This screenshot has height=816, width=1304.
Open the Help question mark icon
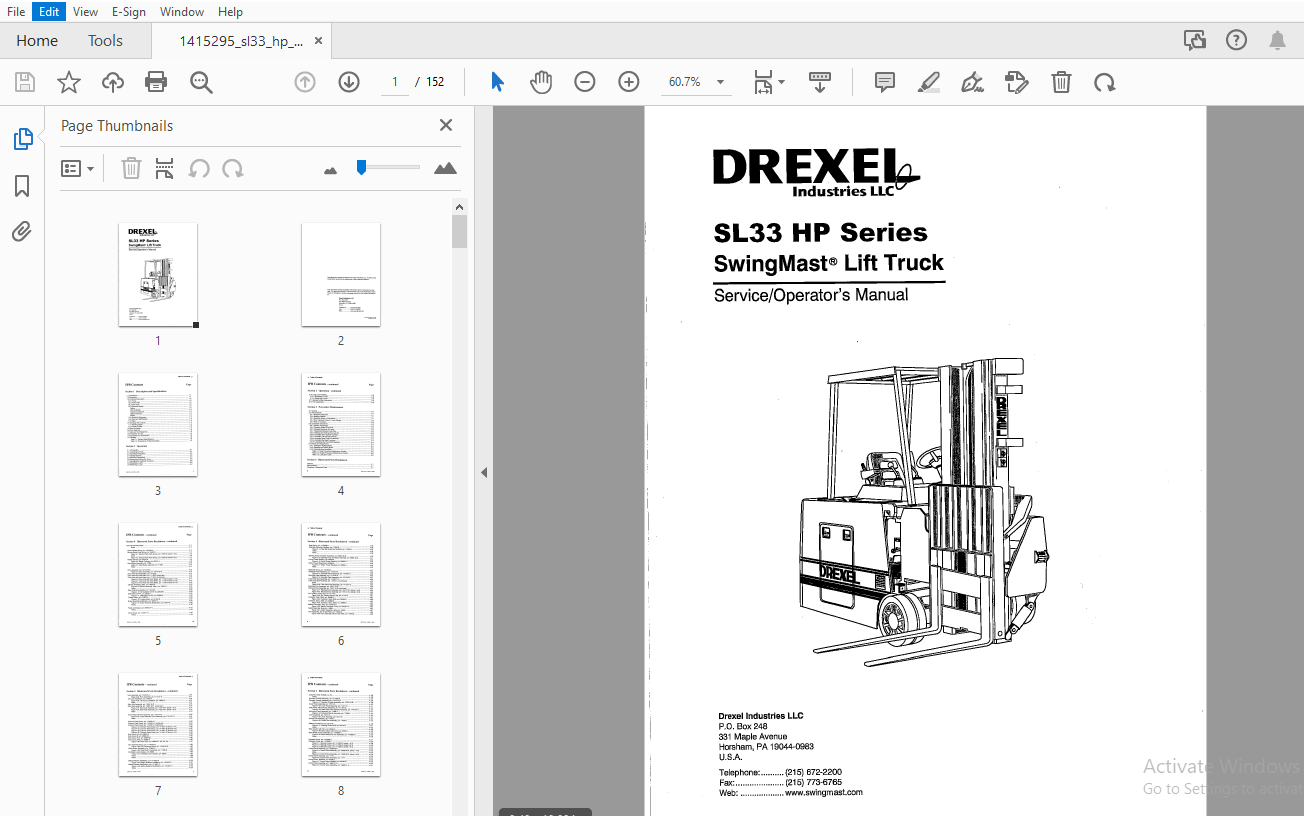(x=1237, y=40)
